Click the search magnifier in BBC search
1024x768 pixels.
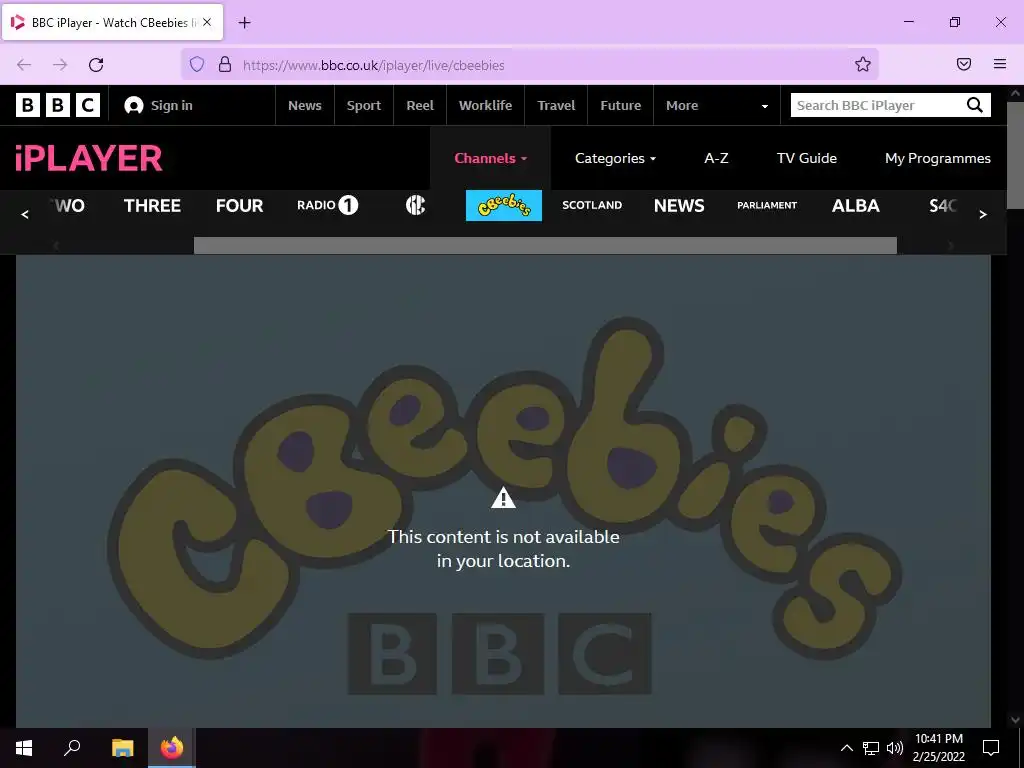point(974,105)
